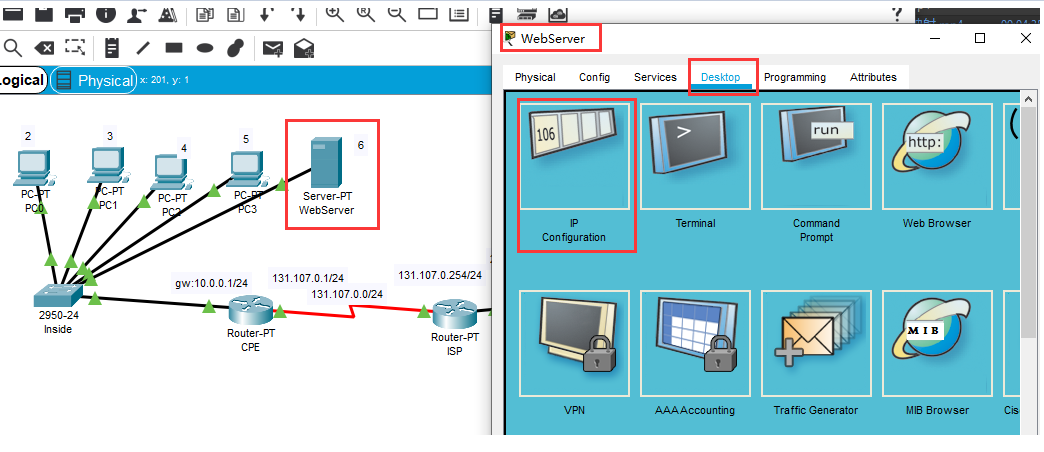The height and width of the screenshot is (452, 1044).
Task: Open the VPN desktop app
Action: click(574, 345)
